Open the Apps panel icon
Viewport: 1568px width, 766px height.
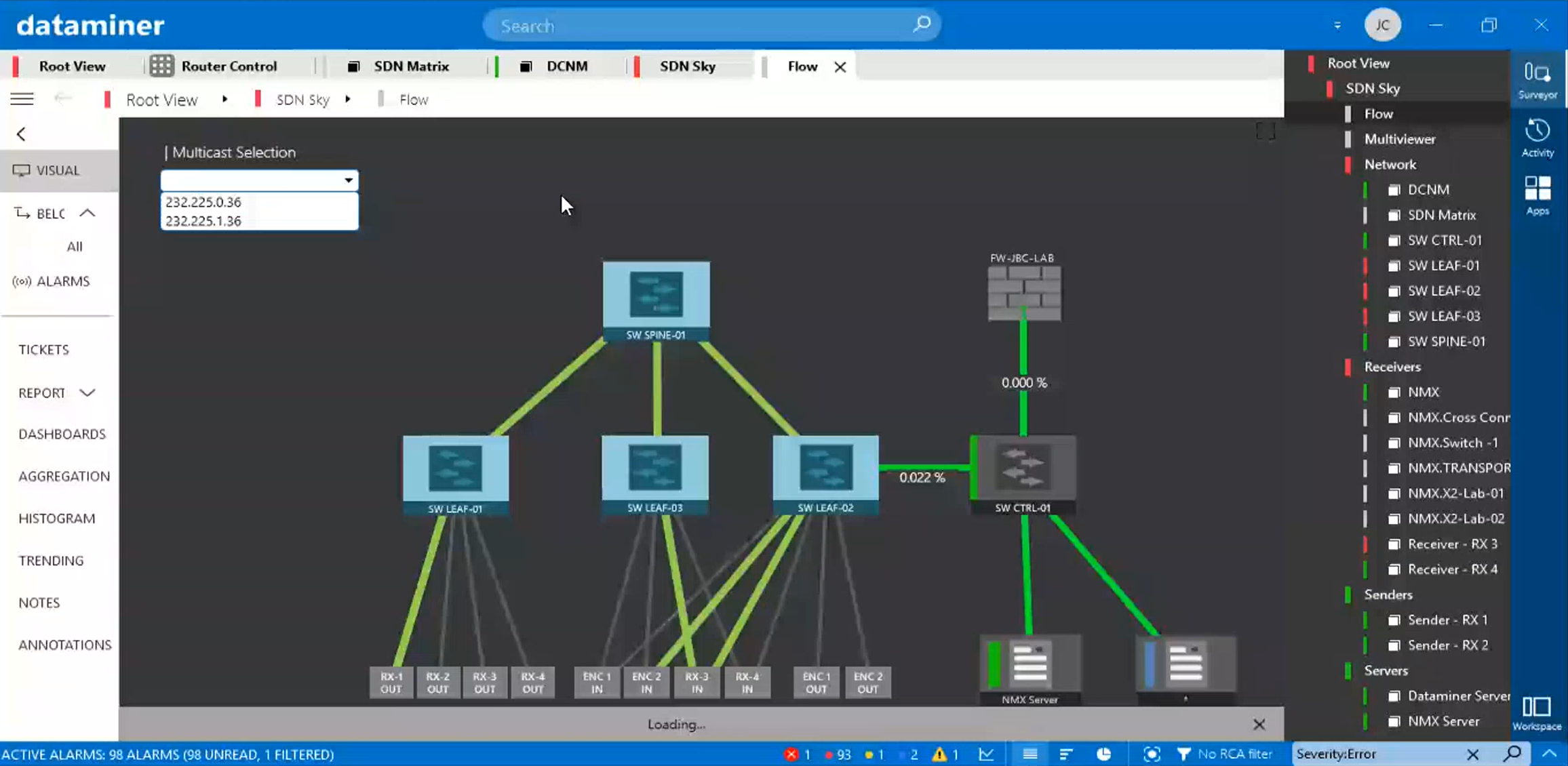(x=1537, y=195)
